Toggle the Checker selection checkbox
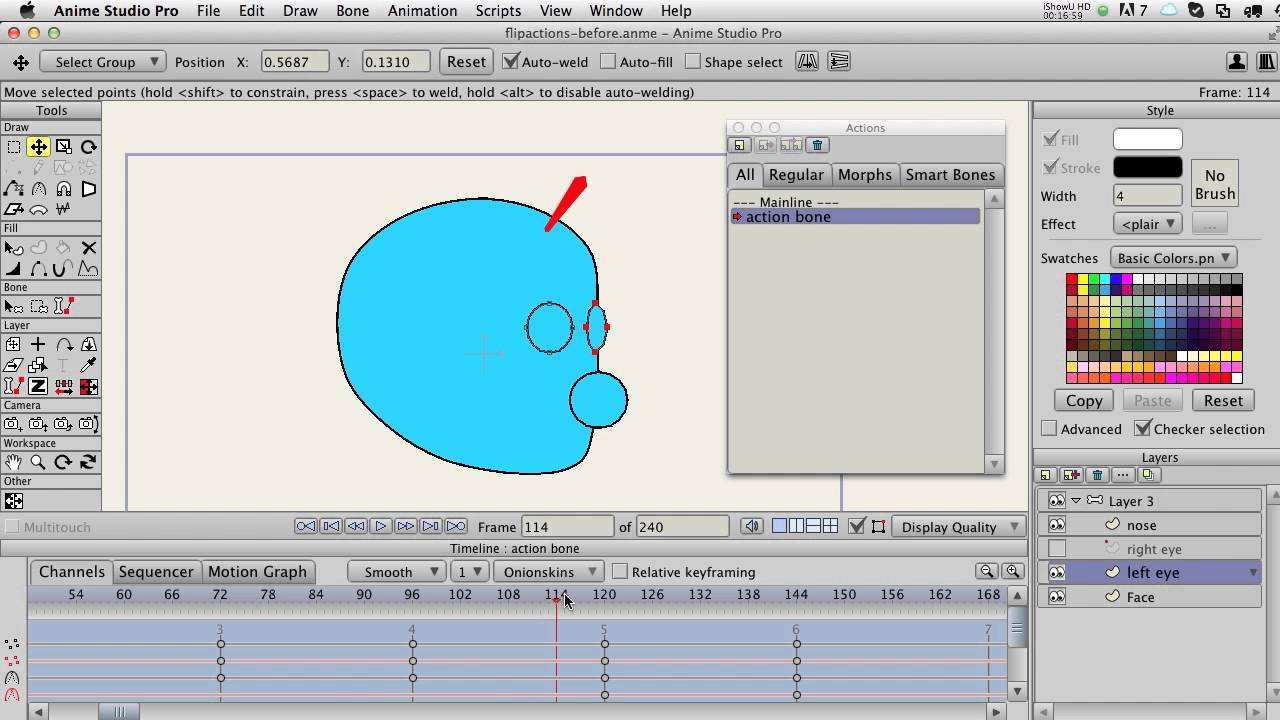1280x720 pixels. click(1143, 429)
